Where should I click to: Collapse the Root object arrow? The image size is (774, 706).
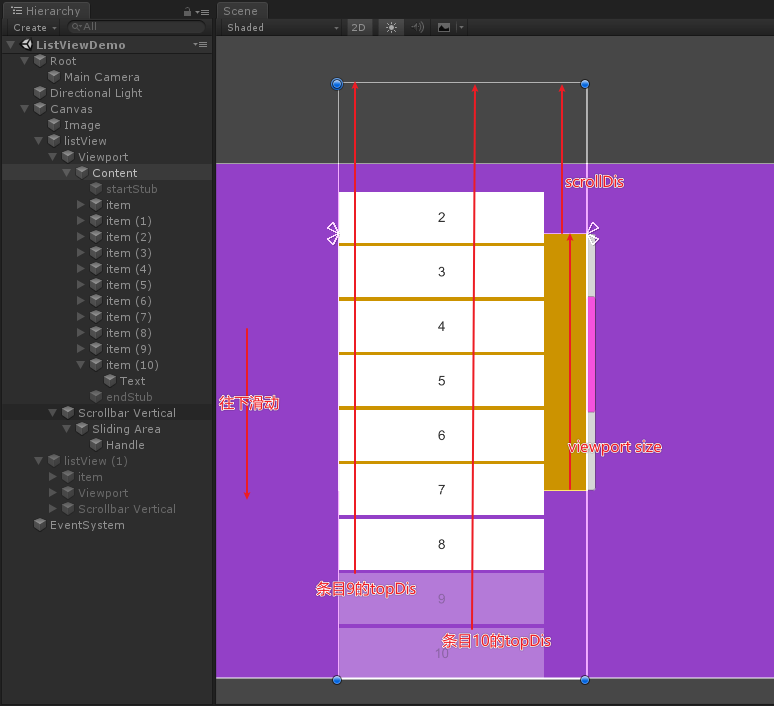click(x=24, y=61)
